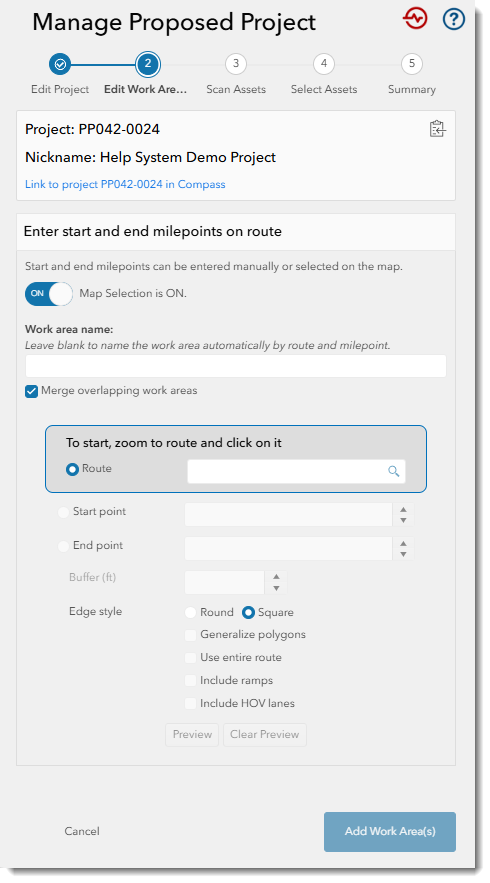This screenshot has height=883, width=490.
Task: Click the red activity pulse icon
Action: [x=415, y=19]
